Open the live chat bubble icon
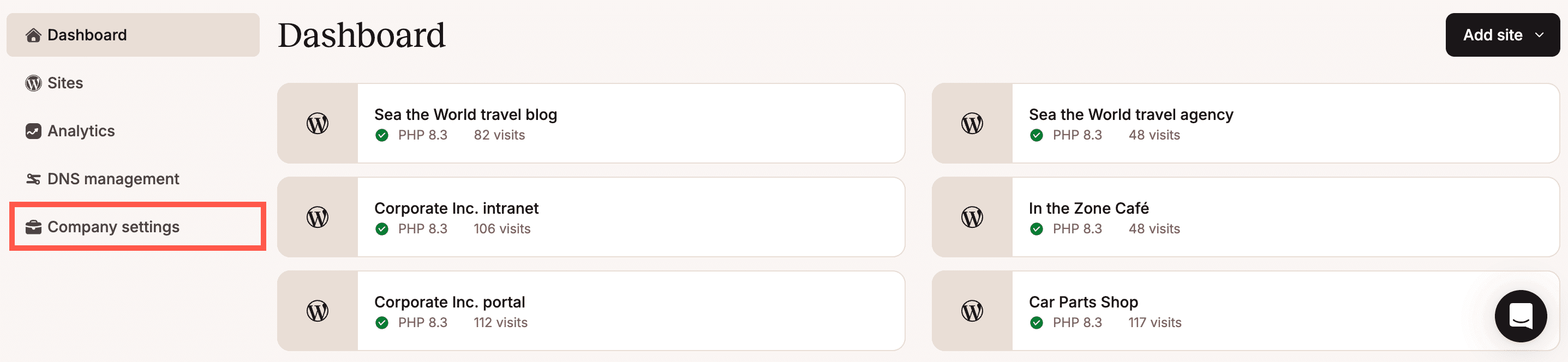This screenshot has width=1568, height=362. coord(1521,316)
